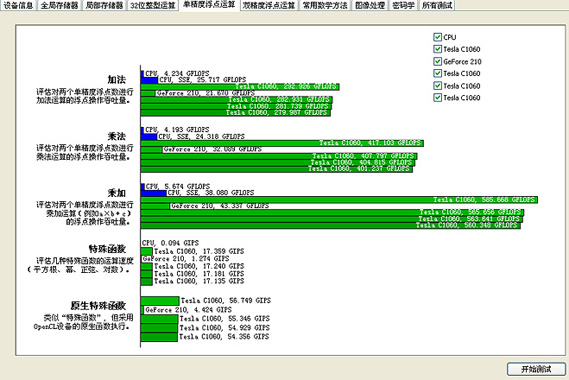Click the 乘法 section heading

[116, 136]
